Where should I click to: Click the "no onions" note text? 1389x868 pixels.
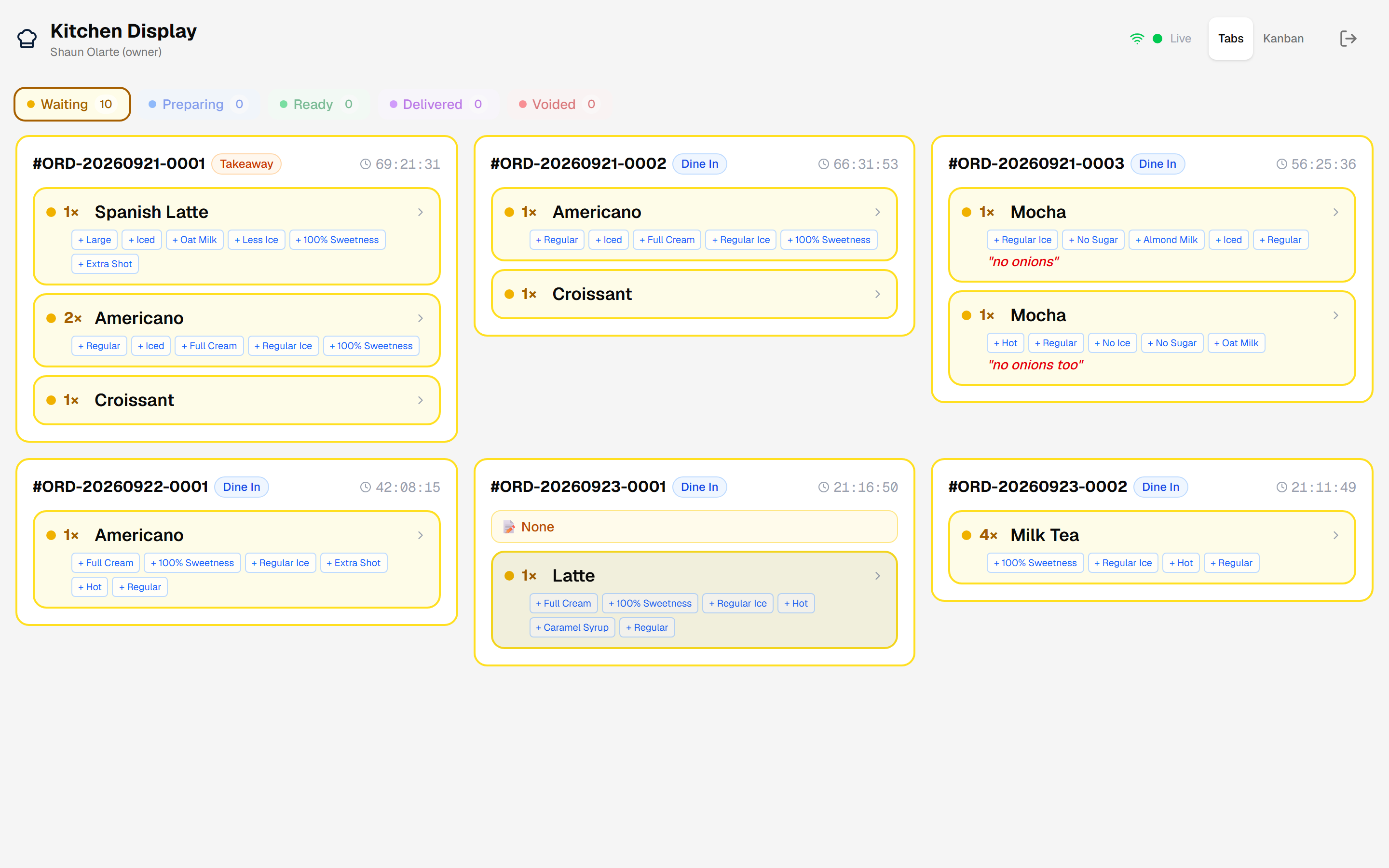(x=1023, y=262)
